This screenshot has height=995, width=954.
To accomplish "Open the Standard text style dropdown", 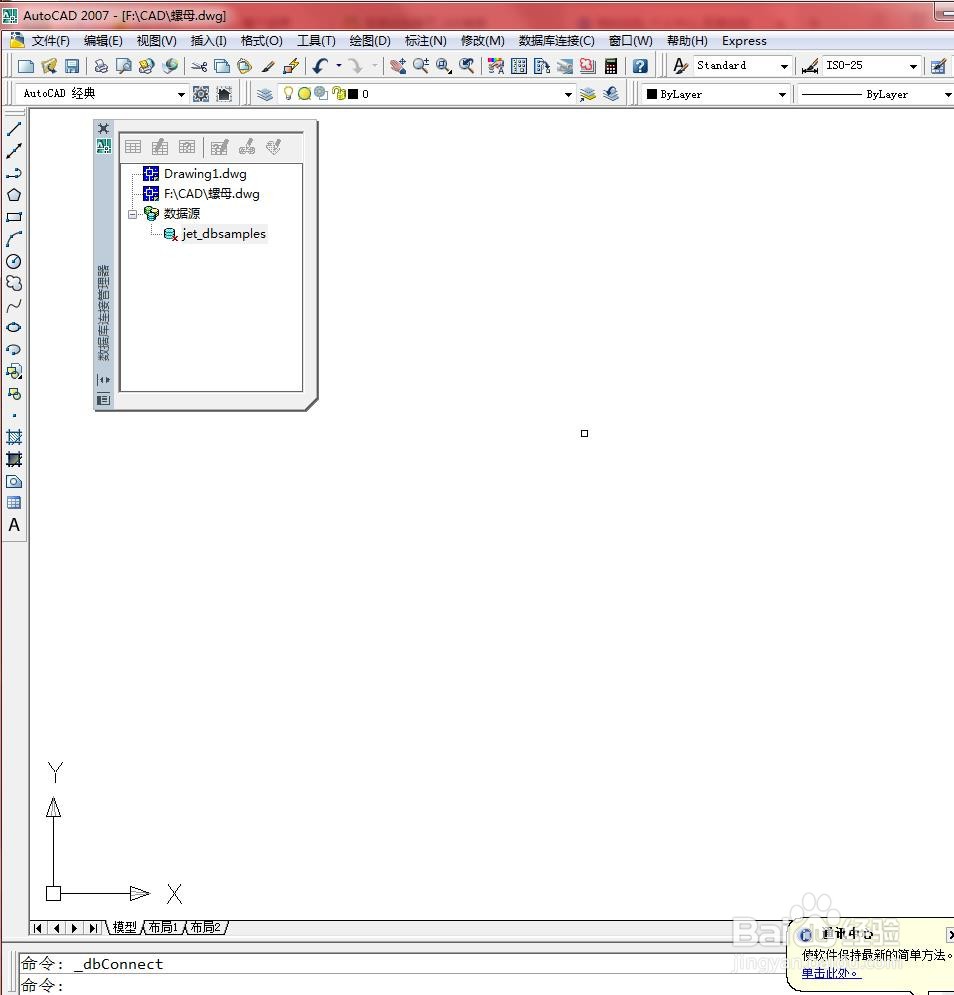I will click(785, 66).
